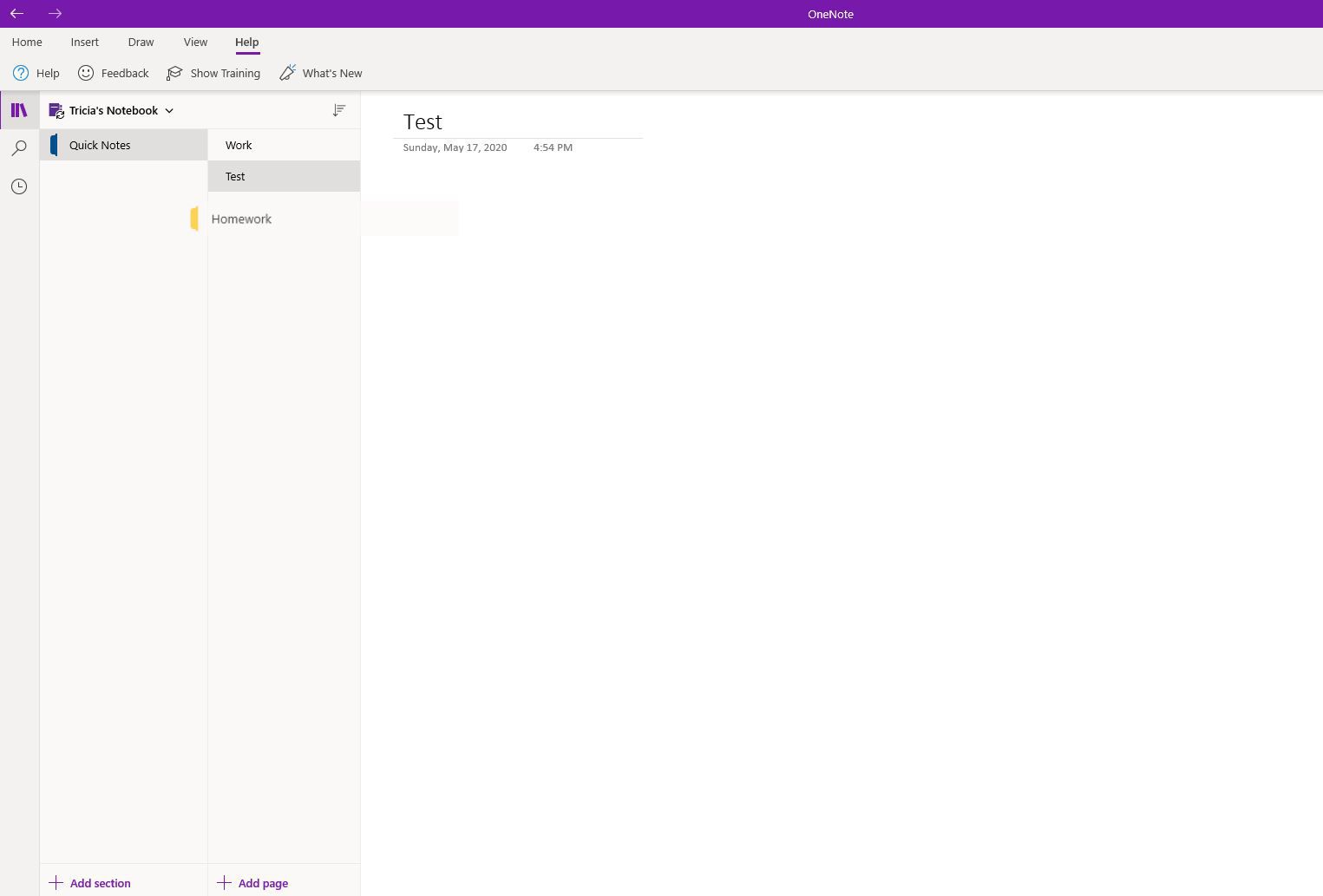
Task: Open the Work page
Action: click(284, 145)
